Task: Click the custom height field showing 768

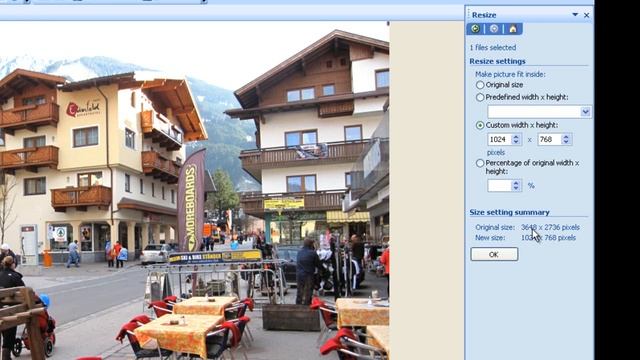Action: pyautogui.click(x=549, y=140)
